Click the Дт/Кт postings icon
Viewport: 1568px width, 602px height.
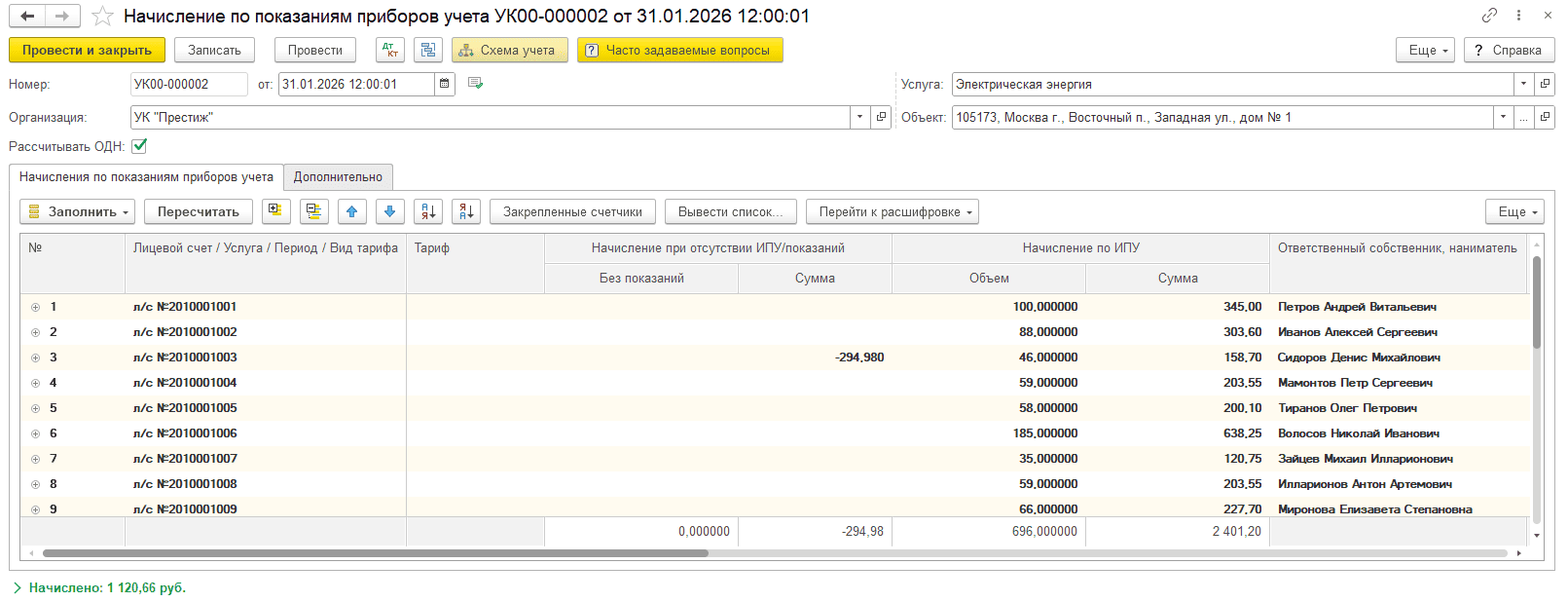390,51
